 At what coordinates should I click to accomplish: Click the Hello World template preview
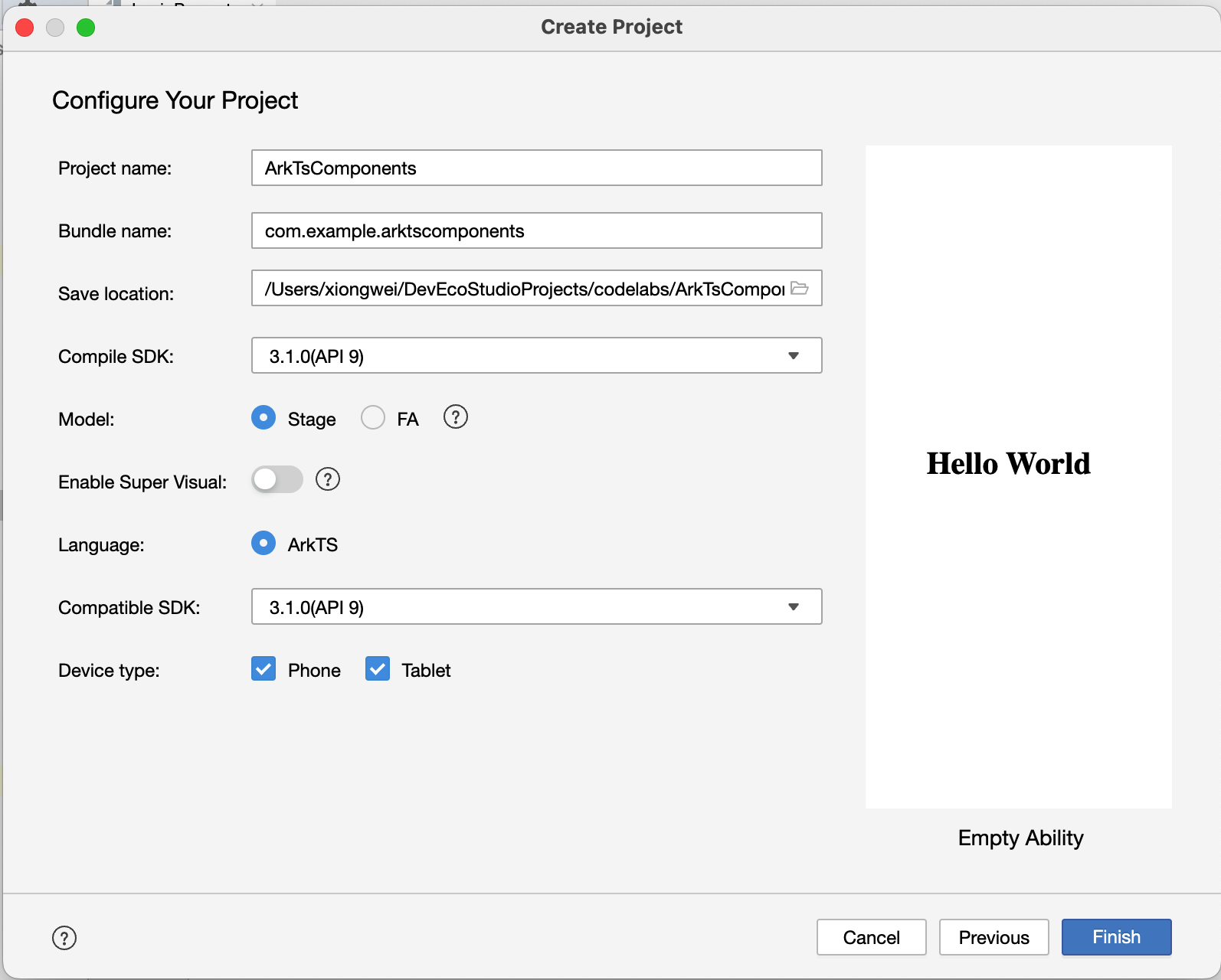(1019, 477)
